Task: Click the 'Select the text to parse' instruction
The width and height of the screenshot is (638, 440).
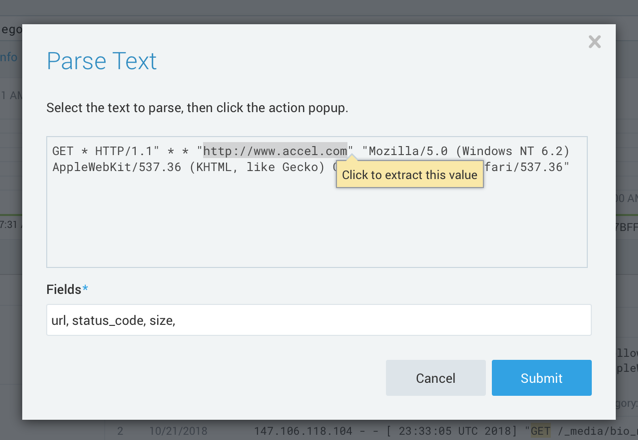Action: point(197,107)
